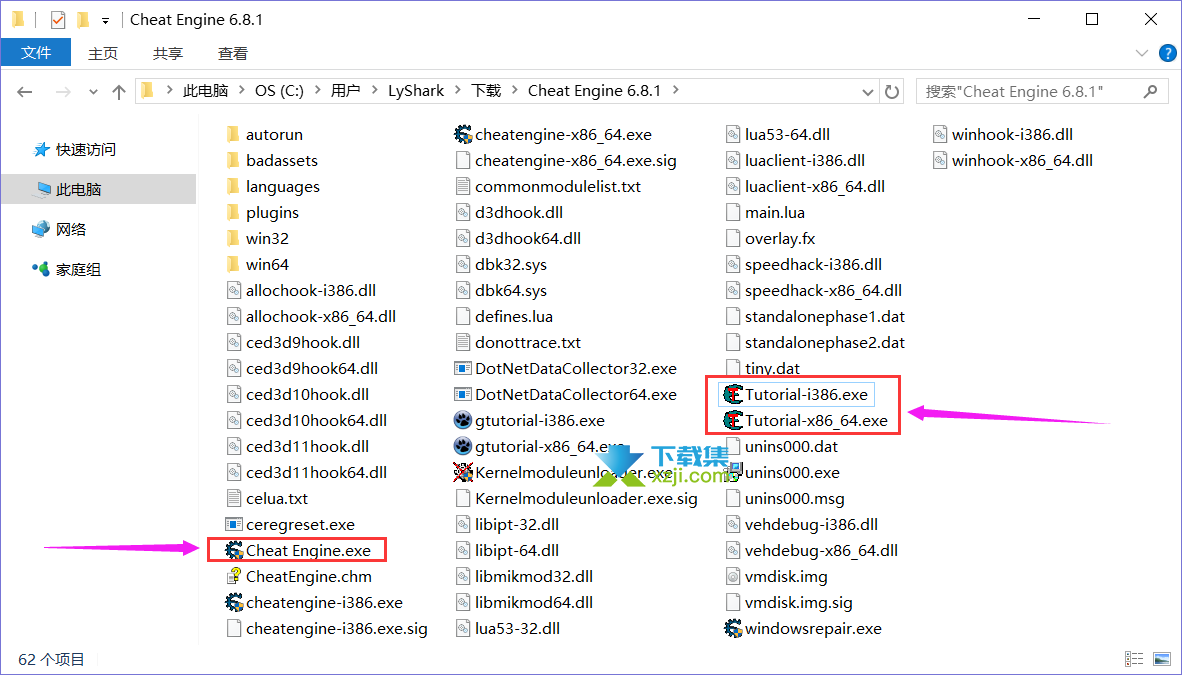This screenshot has height=675, width=1182.
Task: Select the badassets folder icon
Action: tap(234, 161)
